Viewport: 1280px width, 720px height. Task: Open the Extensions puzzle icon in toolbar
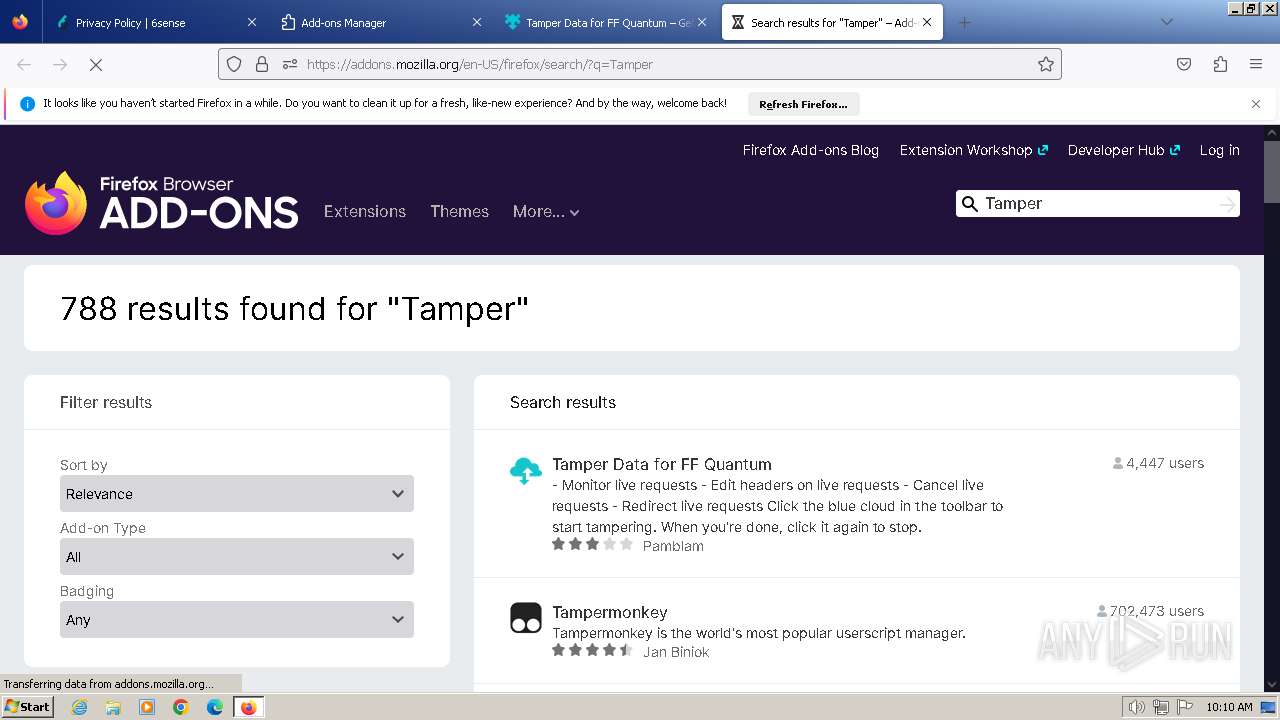point(1220,64)
